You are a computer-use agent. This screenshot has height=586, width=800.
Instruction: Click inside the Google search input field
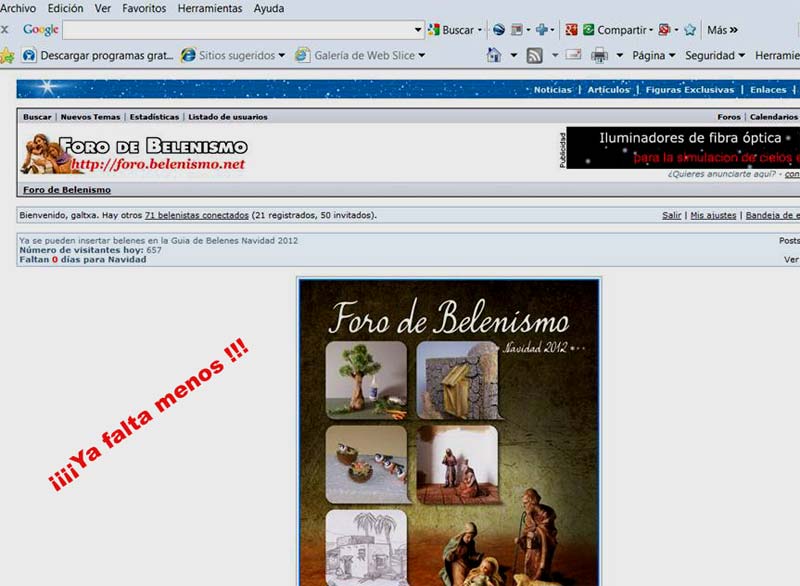pyautogui.click(x=240, y=30)
